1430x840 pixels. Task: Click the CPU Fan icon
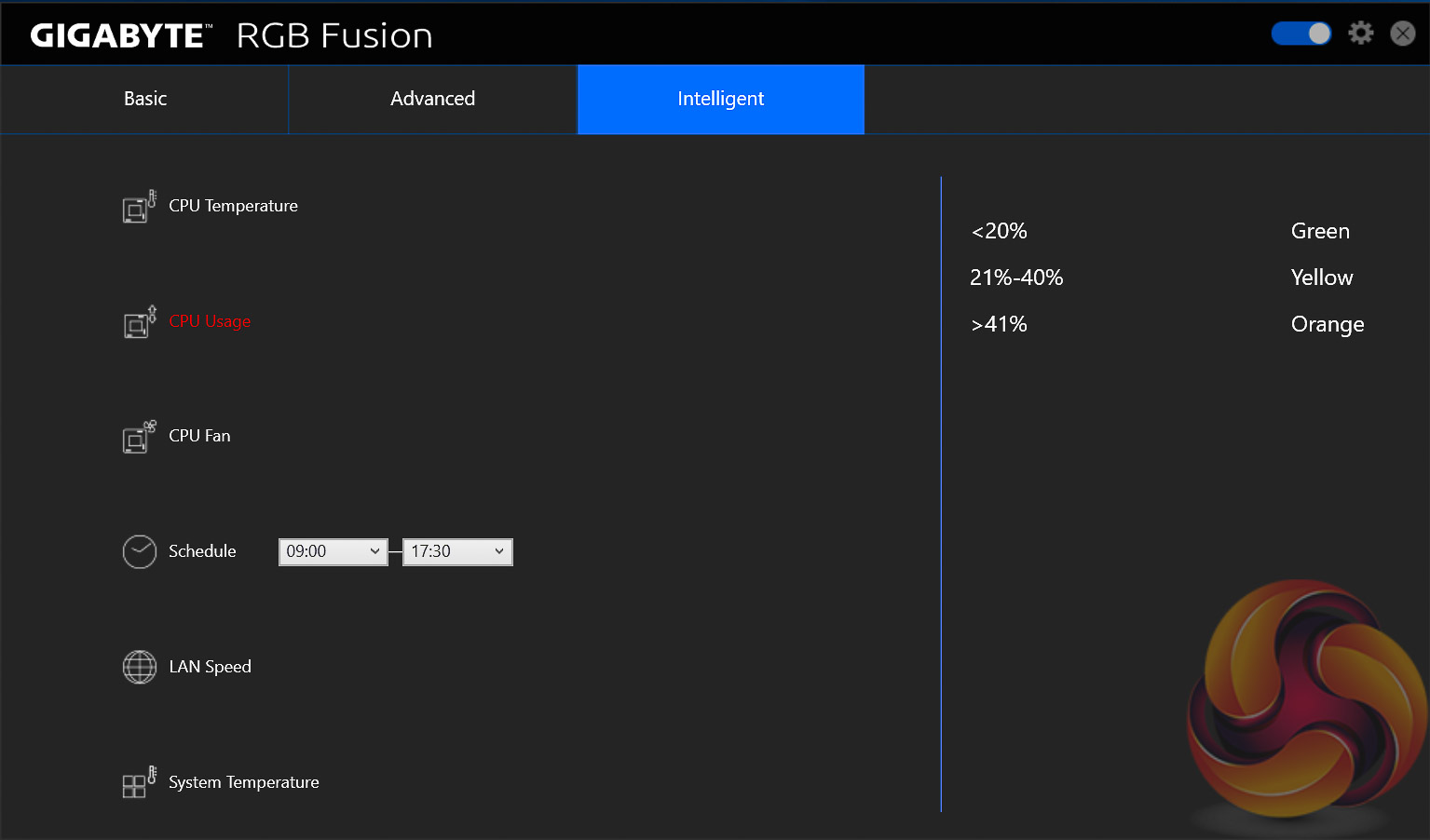pyautogui.click(x=139, y=437)
